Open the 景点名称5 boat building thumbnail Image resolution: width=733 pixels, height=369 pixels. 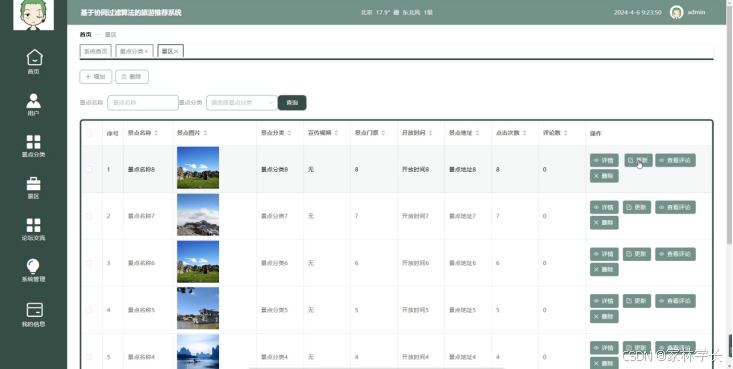coord(198,308)
